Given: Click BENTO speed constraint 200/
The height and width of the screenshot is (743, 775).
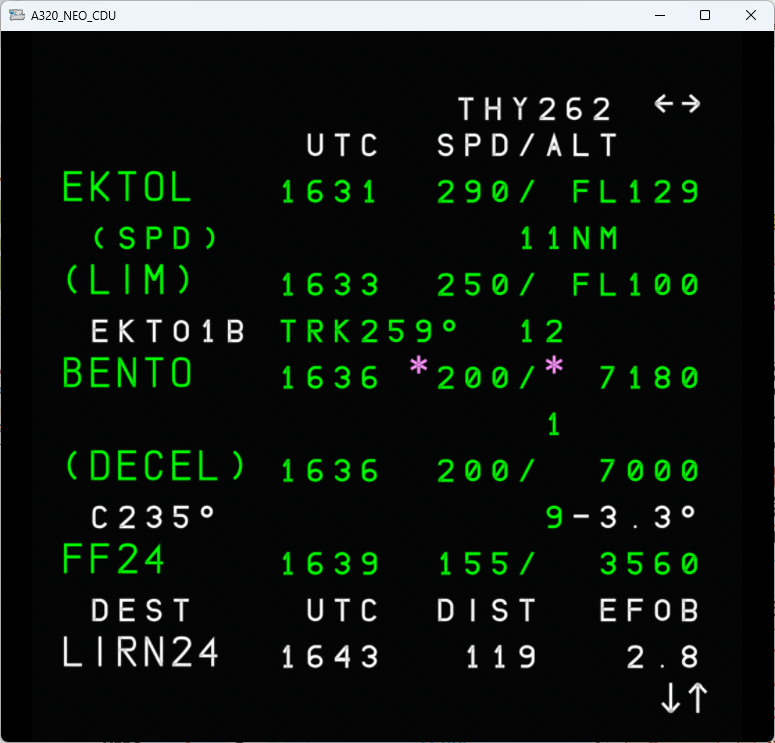Looking at the screenshot, I should click(486, 378).
